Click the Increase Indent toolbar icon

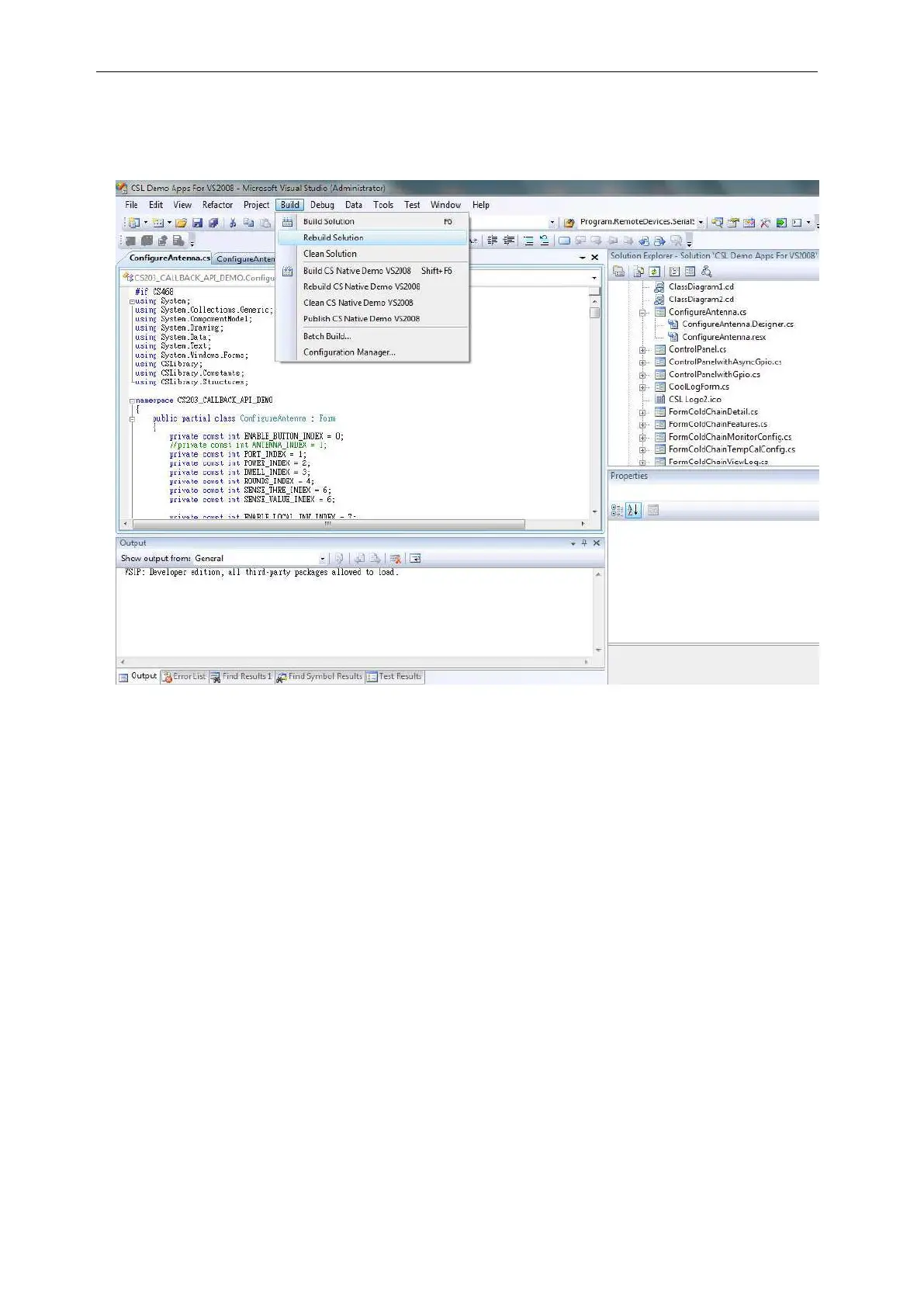pyautogui.click(x=509, y=241)
